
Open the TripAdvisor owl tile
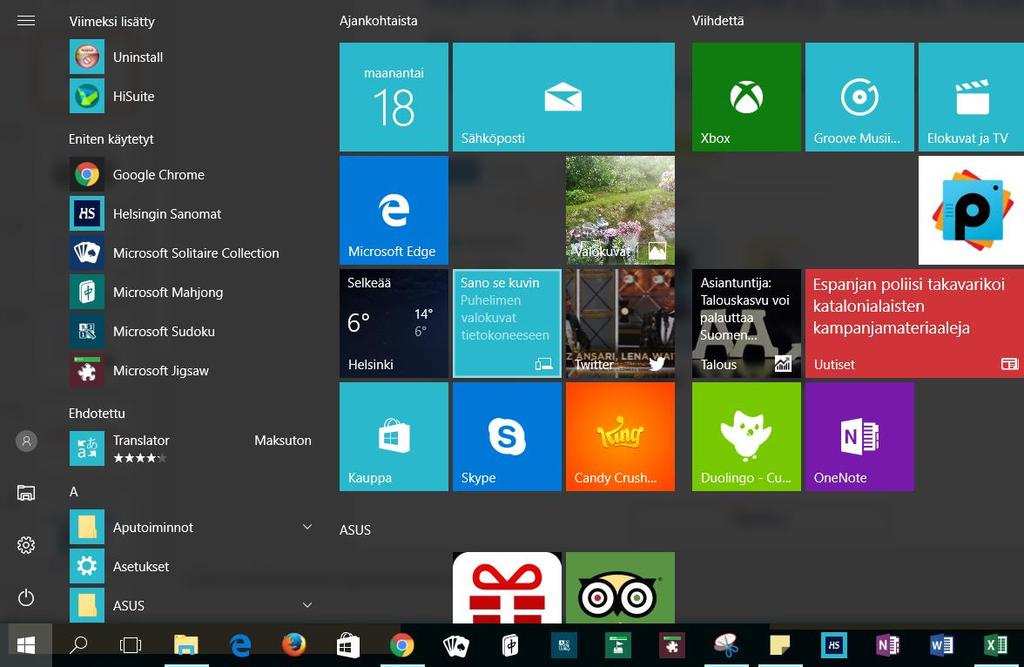620,587
